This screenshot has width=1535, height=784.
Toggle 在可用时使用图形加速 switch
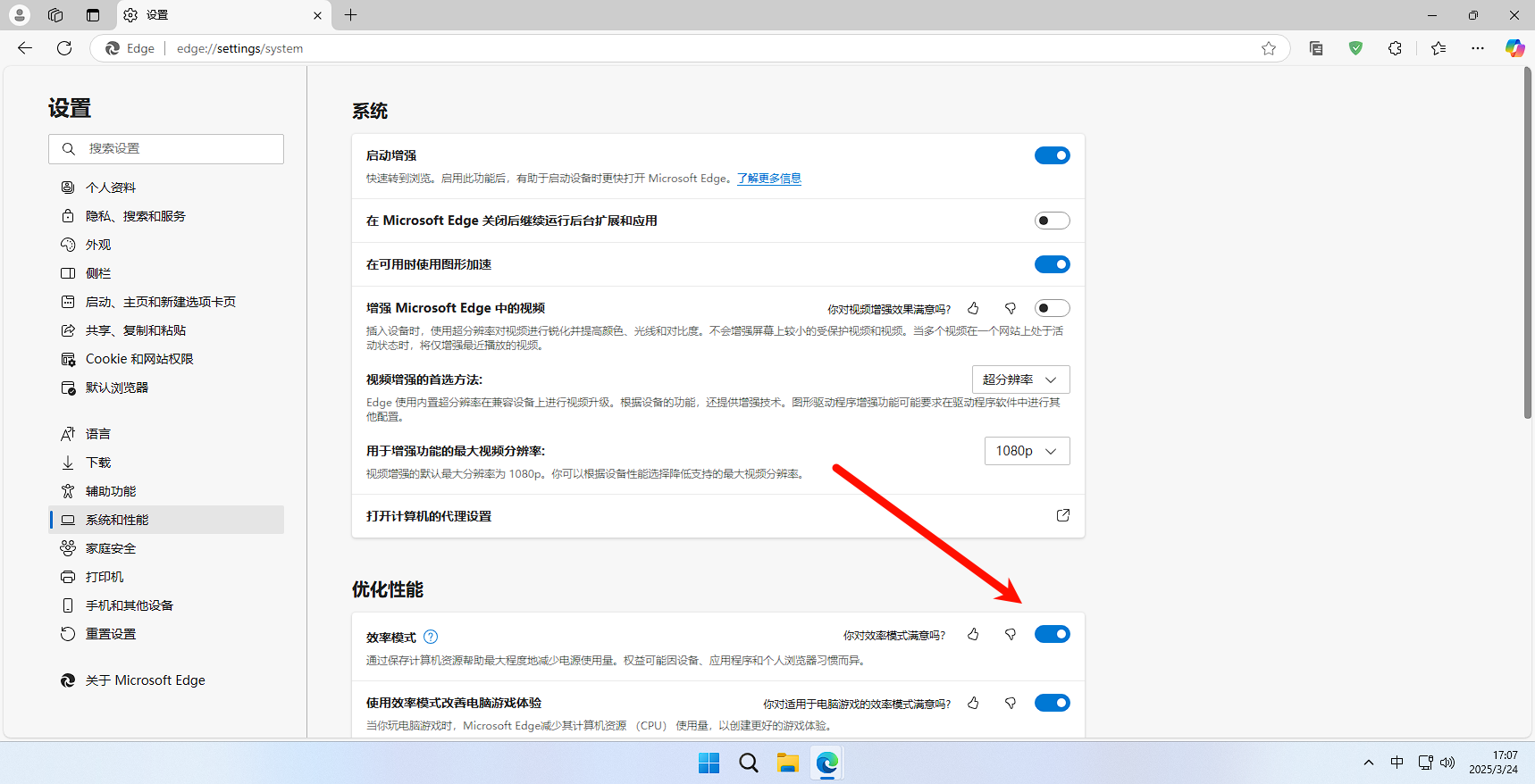pos(1052,264)
